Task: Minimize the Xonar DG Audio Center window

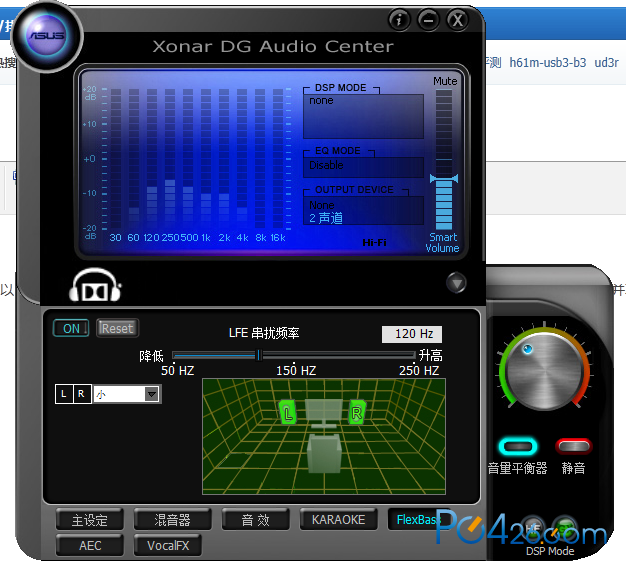Action: coord(428,19)
